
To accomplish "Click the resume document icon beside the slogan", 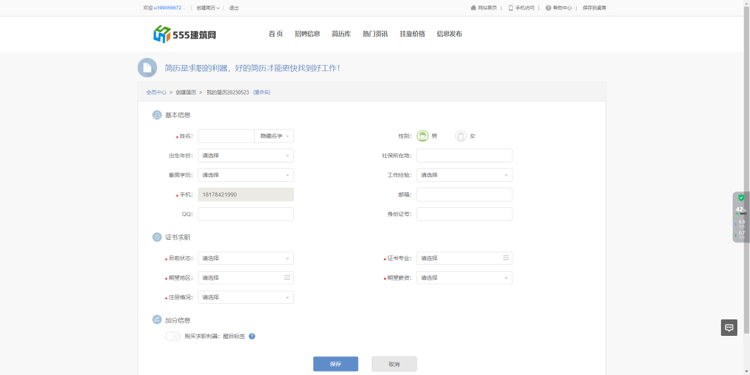I will tap(147, 68).
